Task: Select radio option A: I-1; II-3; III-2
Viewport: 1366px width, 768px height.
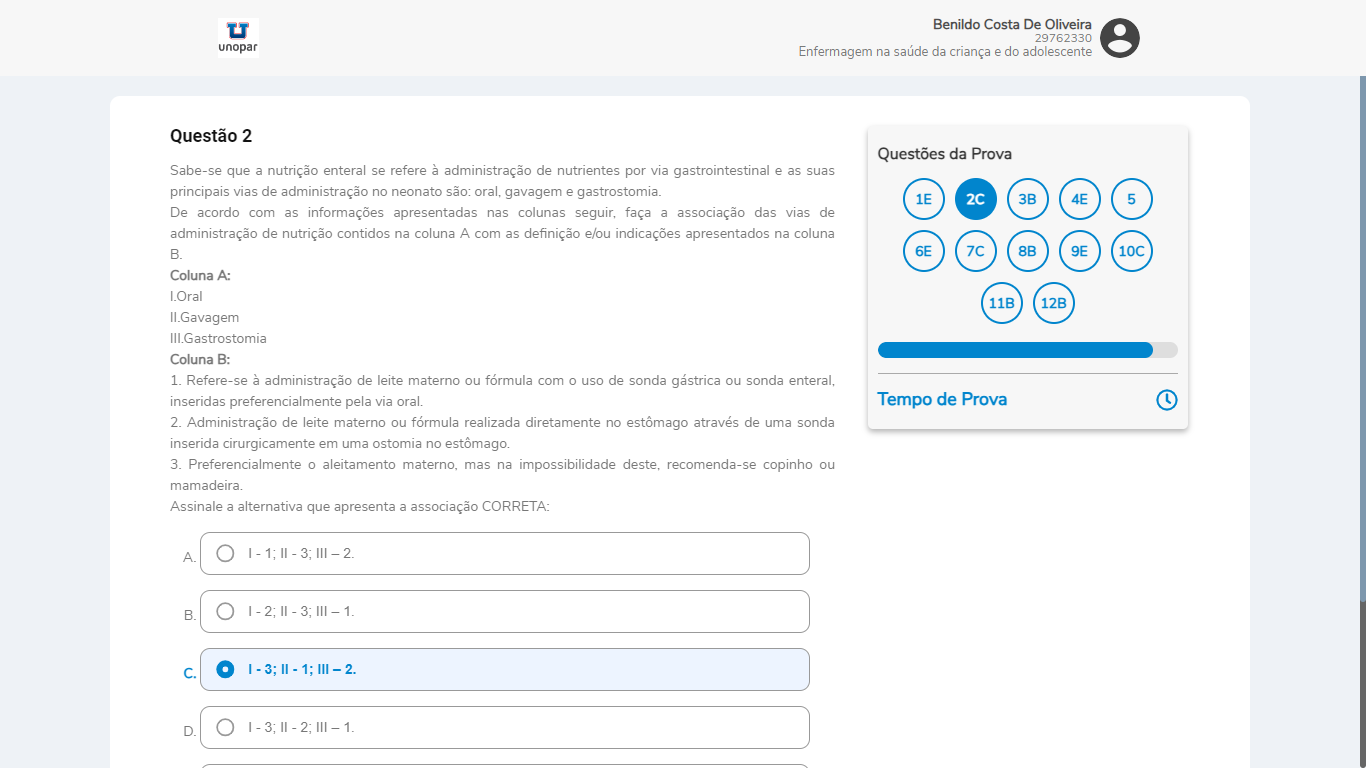Action: tap(226, 553)
